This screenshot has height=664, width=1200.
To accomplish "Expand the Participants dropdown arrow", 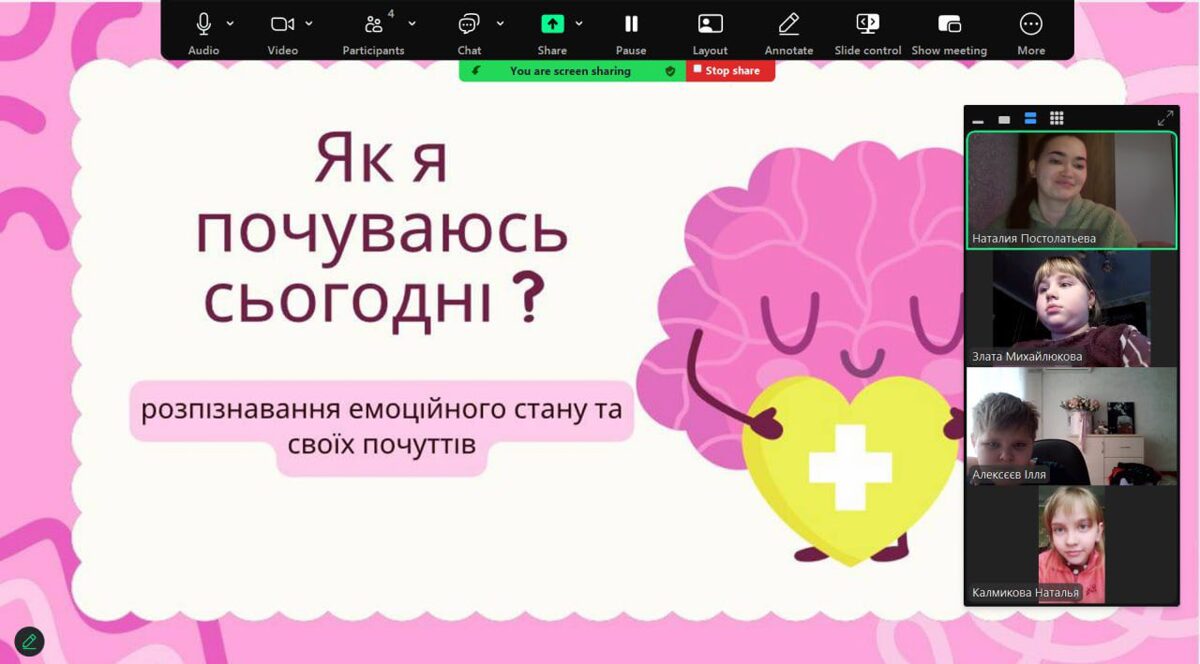I will point(412,23).
